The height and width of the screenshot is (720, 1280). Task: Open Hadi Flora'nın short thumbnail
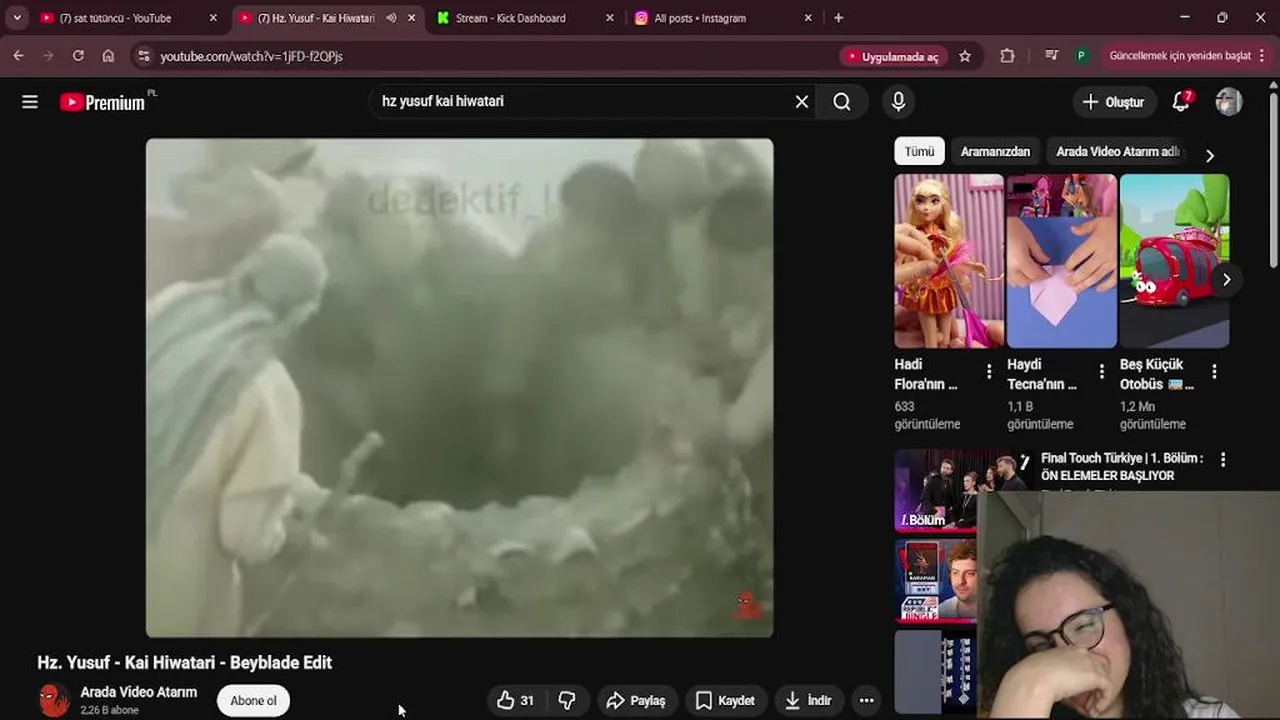coord(949,261)
